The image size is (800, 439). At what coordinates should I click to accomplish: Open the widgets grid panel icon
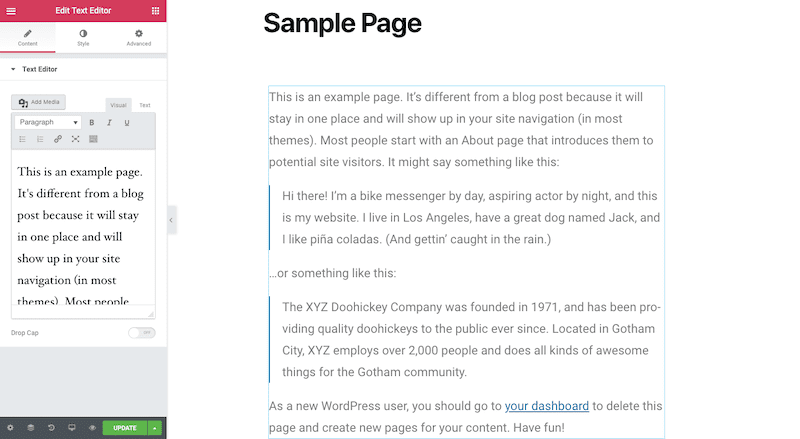pos(155,11)
